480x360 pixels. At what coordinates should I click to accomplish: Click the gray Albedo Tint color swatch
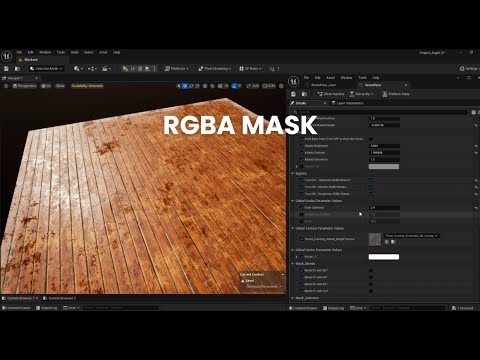click(384, 166)
